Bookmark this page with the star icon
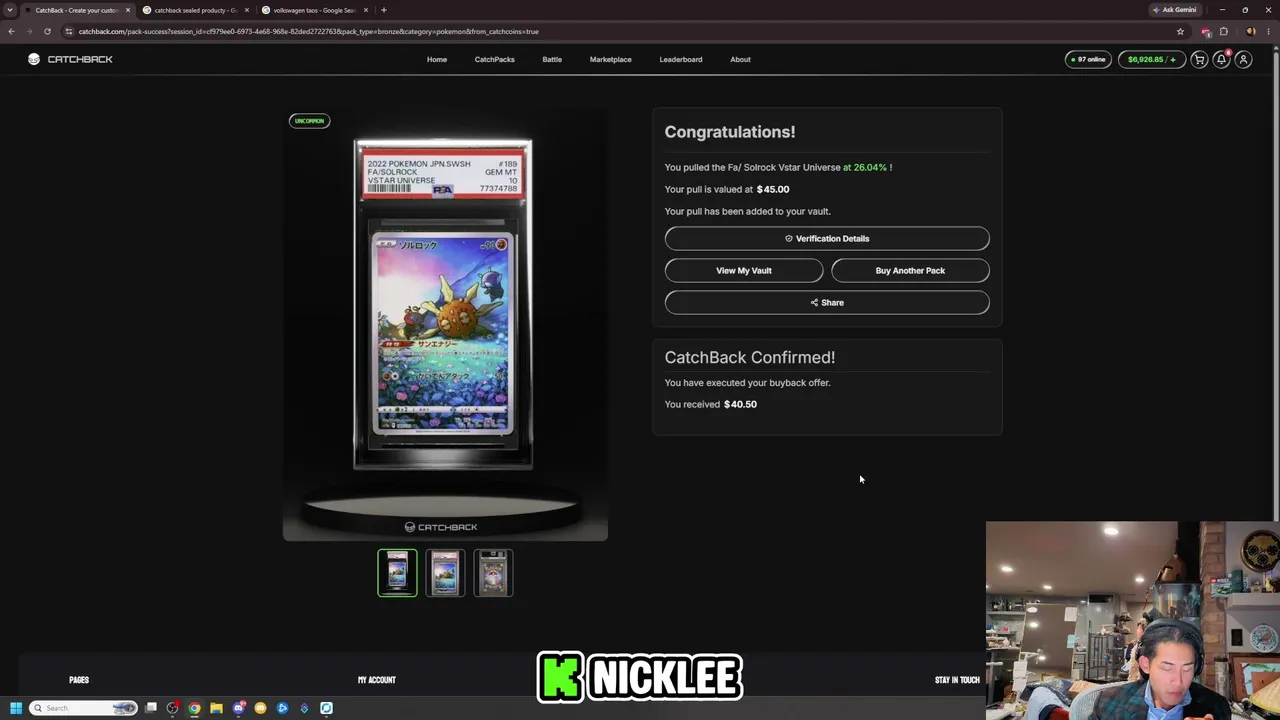 point(1180,31)
